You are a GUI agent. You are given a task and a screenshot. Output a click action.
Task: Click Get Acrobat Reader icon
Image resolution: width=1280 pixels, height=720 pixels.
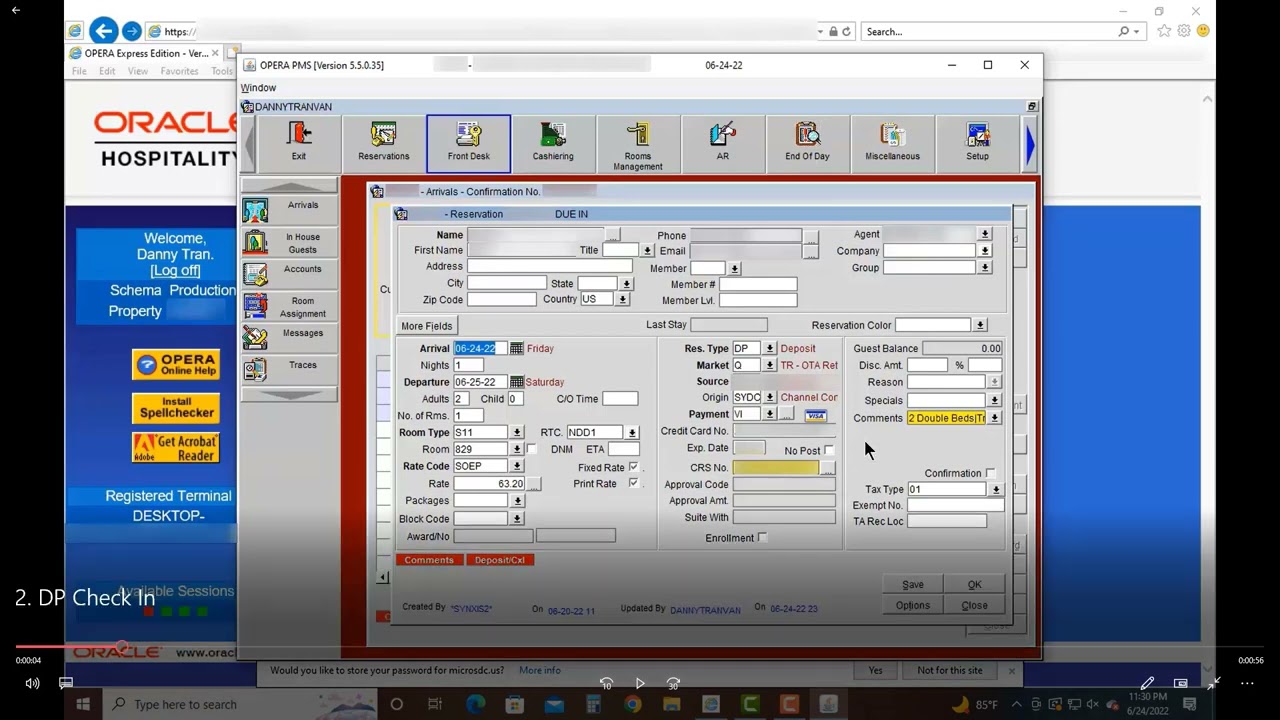point(176,448)
